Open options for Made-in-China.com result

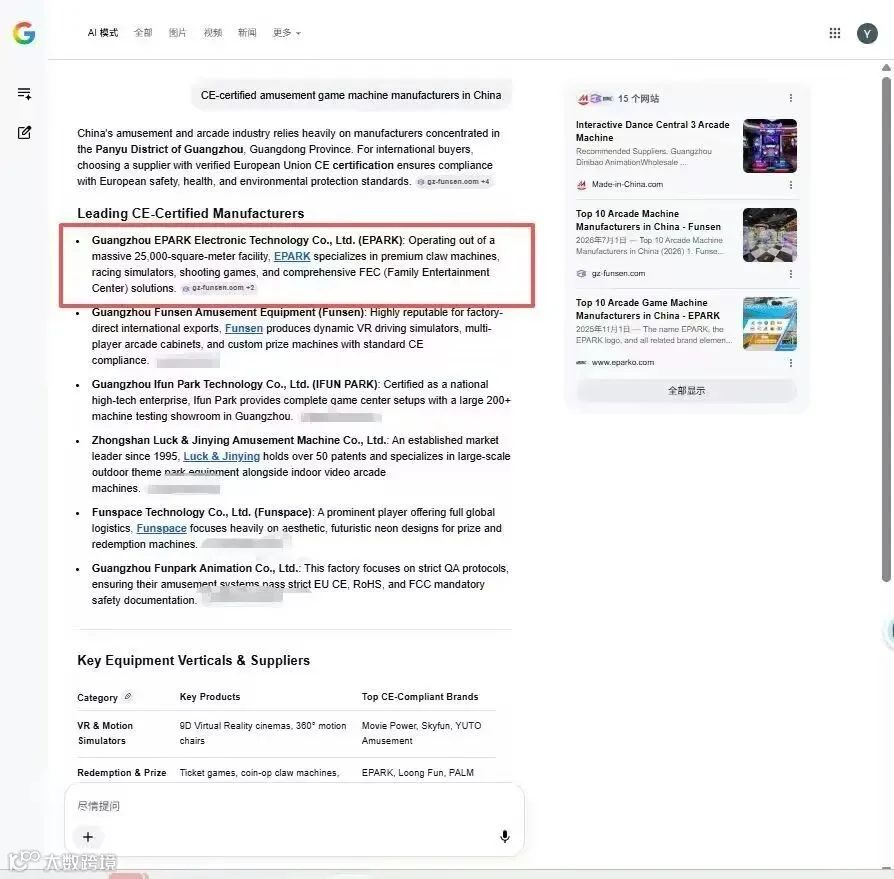[791, 185]
